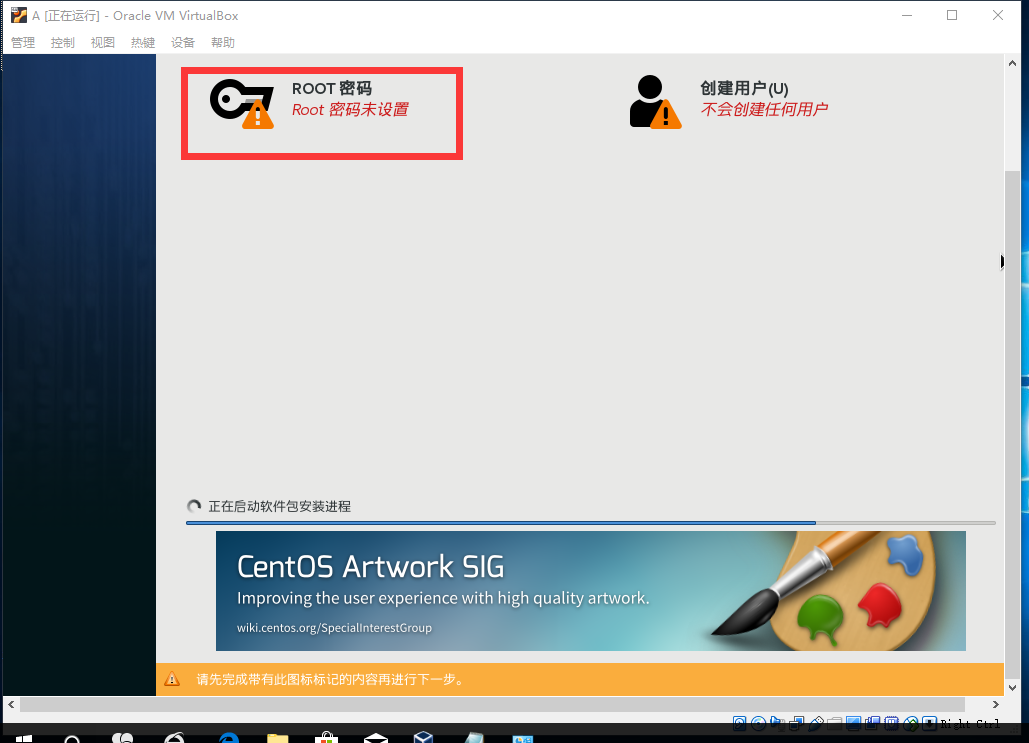
Task: Click the USB devices status icon
Action: (x=816, y=723)
